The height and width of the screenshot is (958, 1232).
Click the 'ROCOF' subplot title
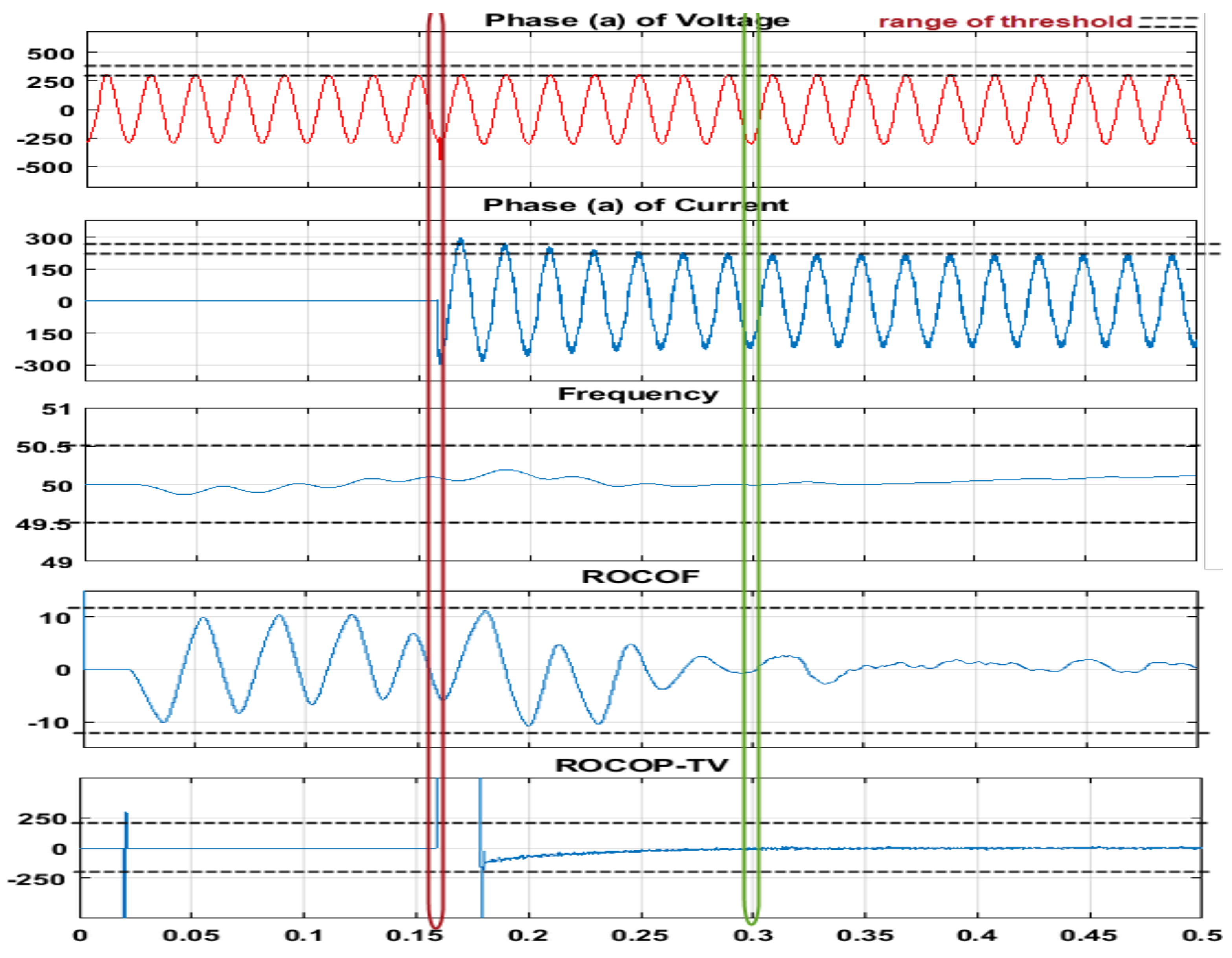(x=640, y=577)
